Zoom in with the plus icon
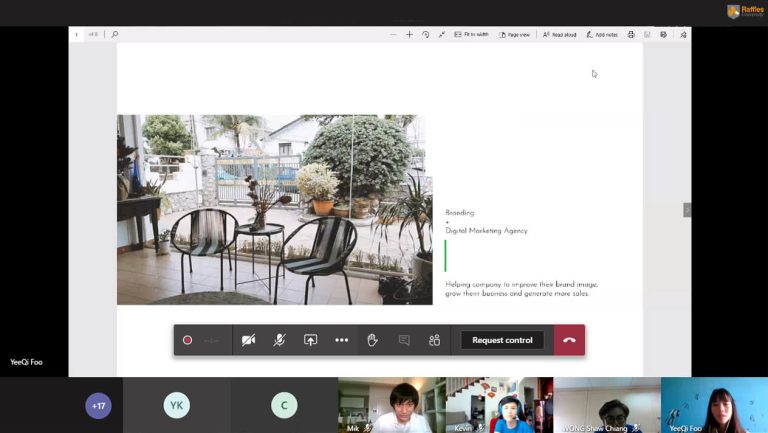 click(x=409, y=34)
